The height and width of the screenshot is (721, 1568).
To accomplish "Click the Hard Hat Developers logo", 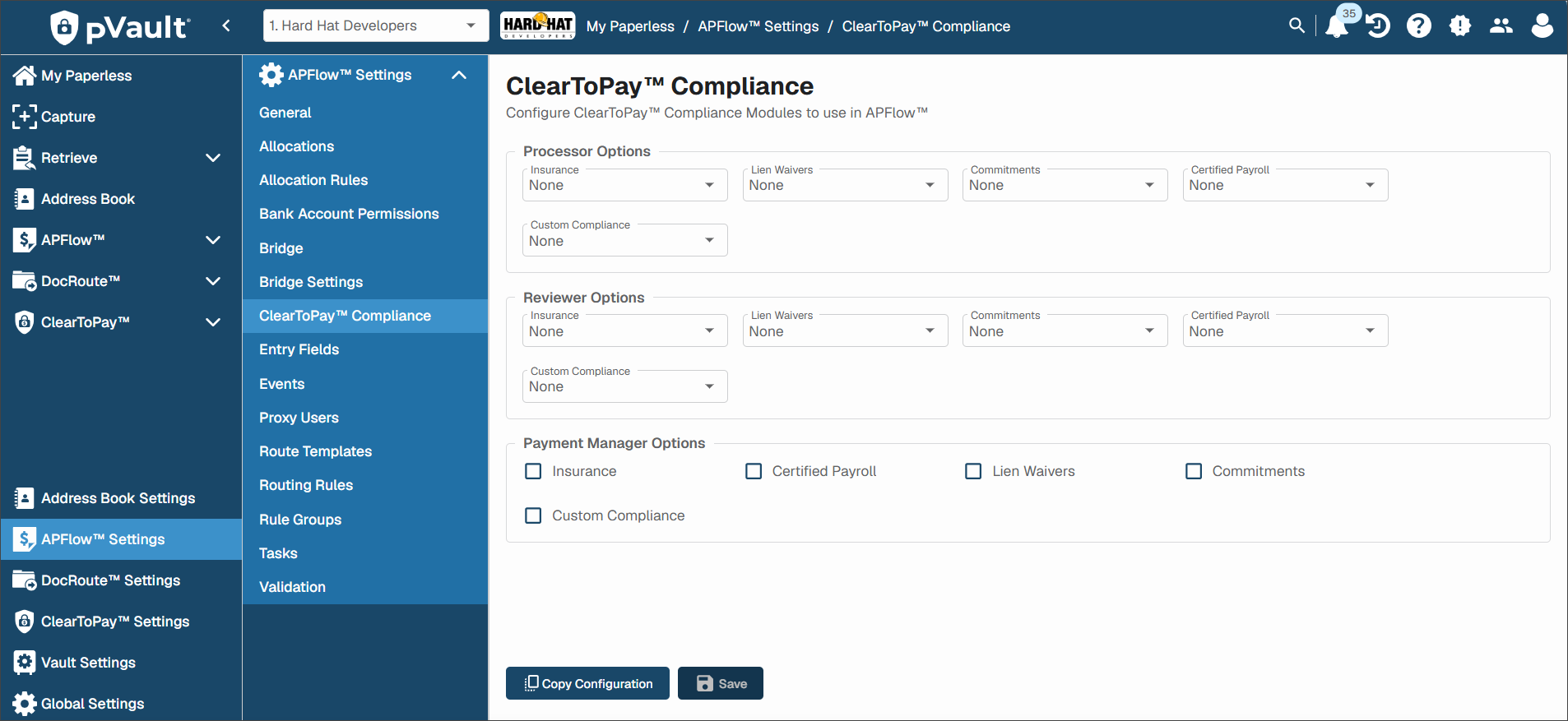I will (x=538, y=25).
